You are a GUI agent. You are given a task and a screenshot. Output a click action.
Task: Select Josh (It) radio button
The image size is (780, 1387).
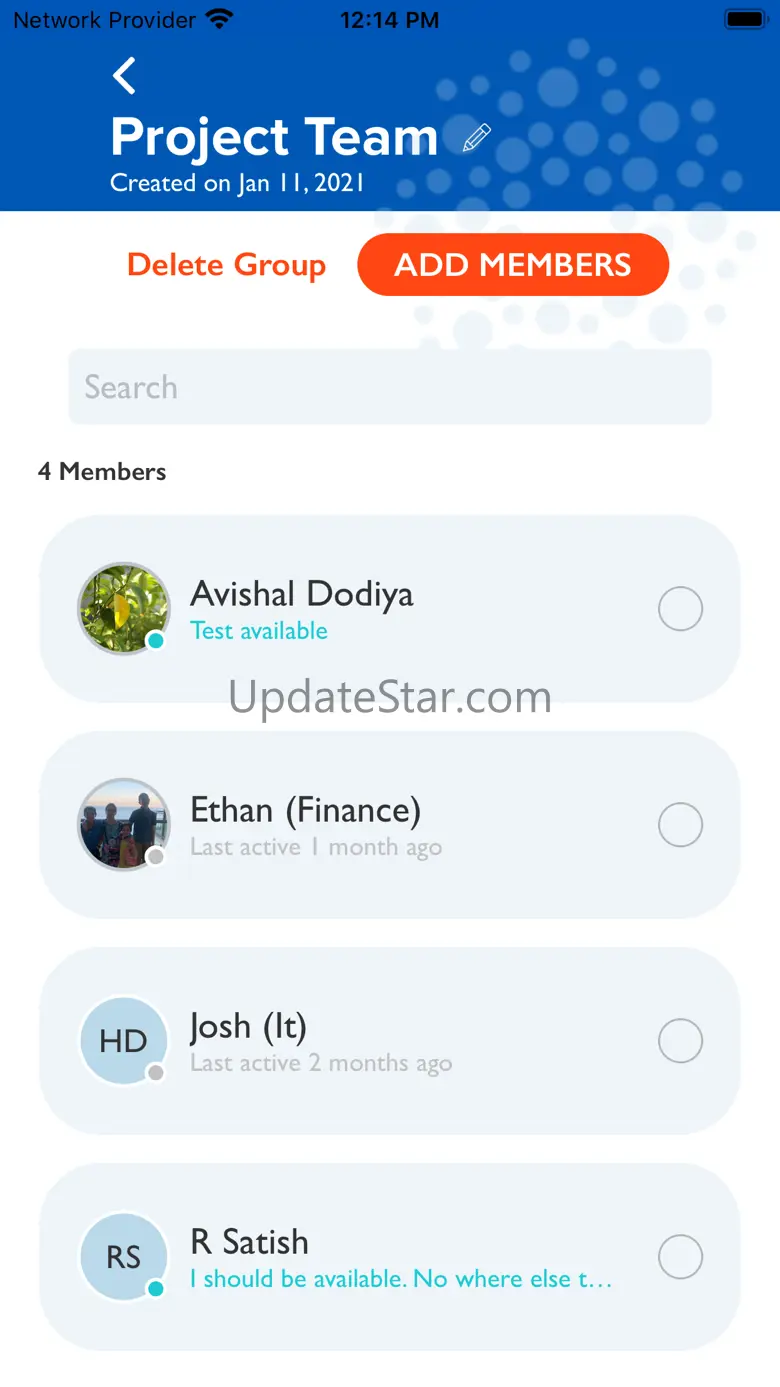[x=680, y=1041]
